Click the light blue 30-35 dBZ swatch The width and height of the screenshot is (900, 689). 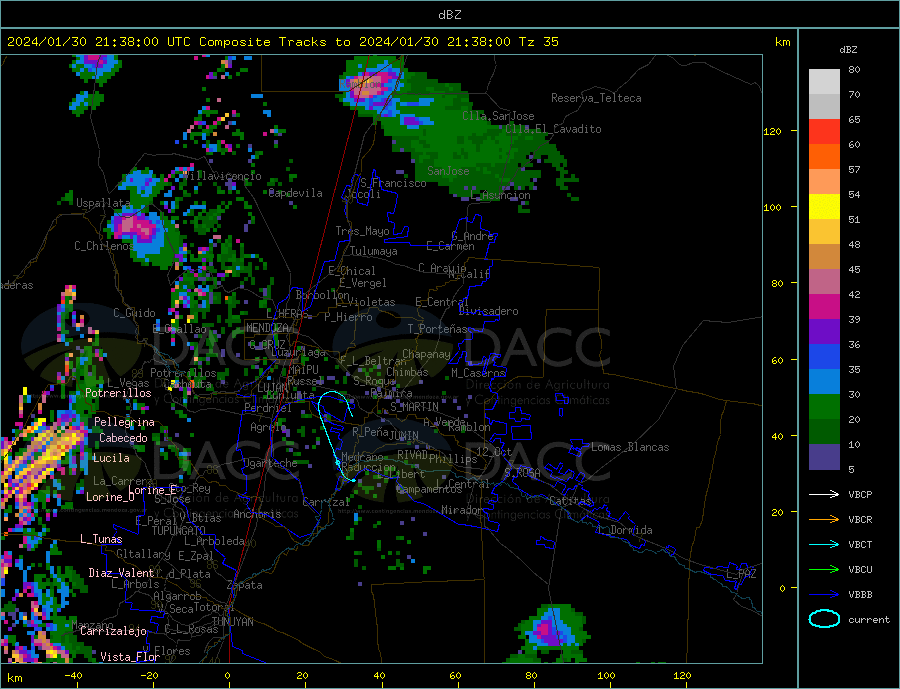click(x=824, y=382)
